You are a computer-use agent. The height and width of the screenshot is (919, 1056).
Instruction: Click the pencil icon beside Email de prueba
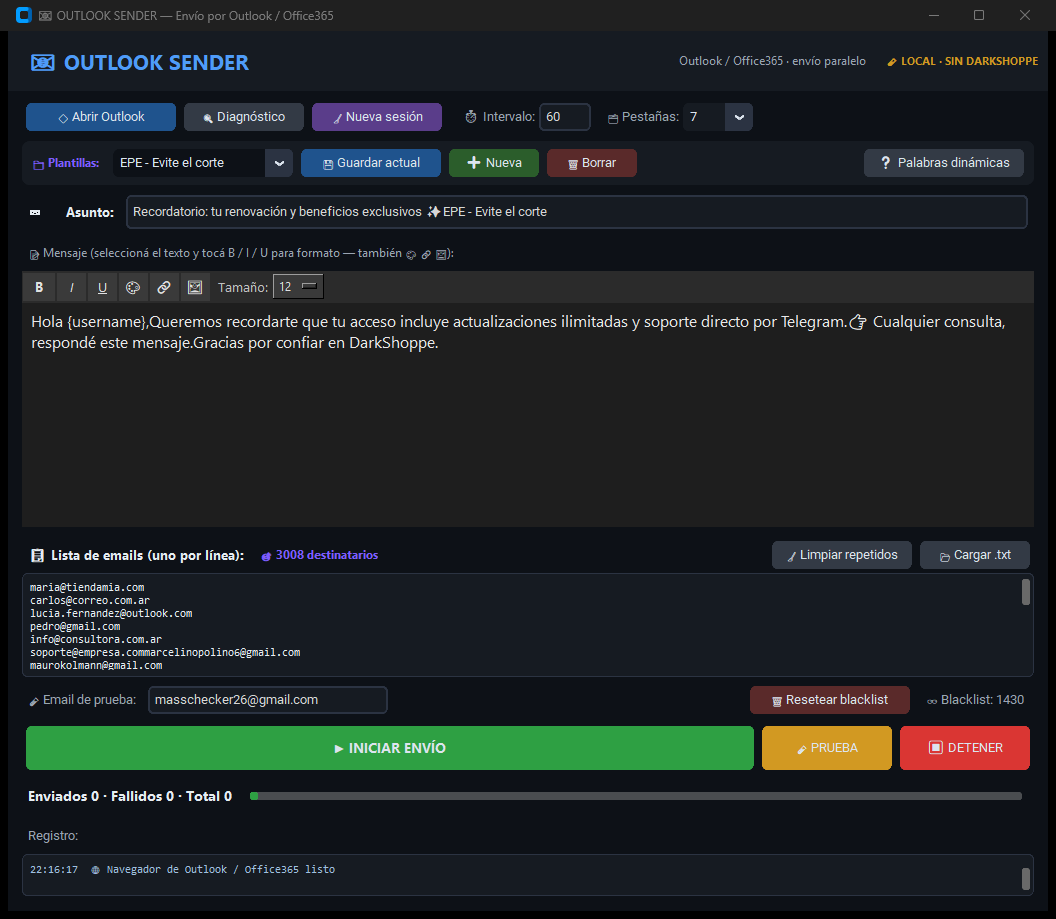(34, 702)
